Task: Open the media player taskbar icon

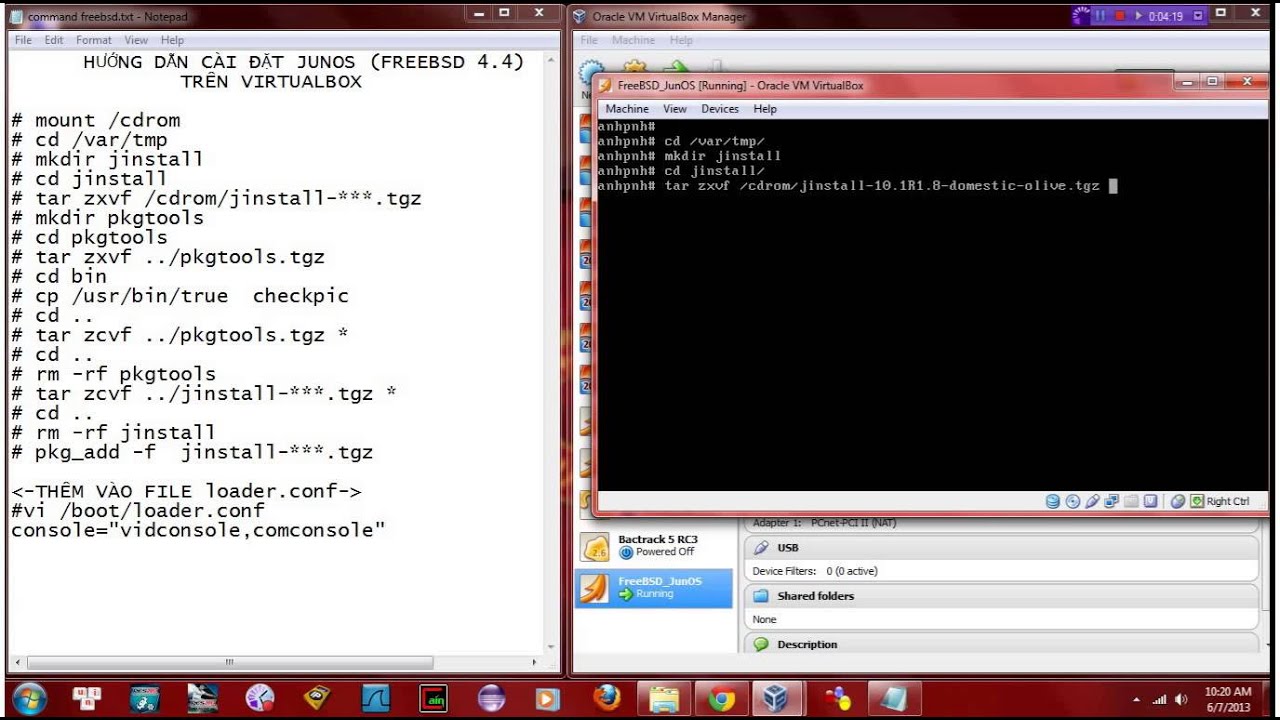Action: click(548, 698)
